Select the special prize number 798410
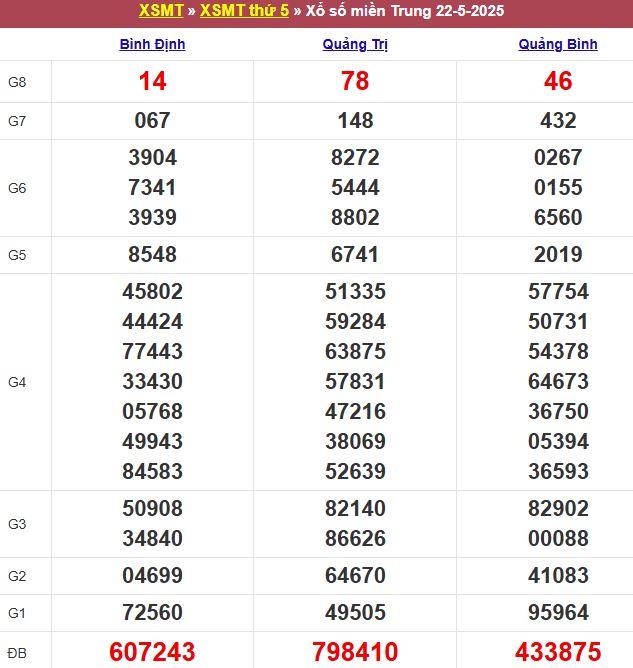 click(x=355, y=652)
